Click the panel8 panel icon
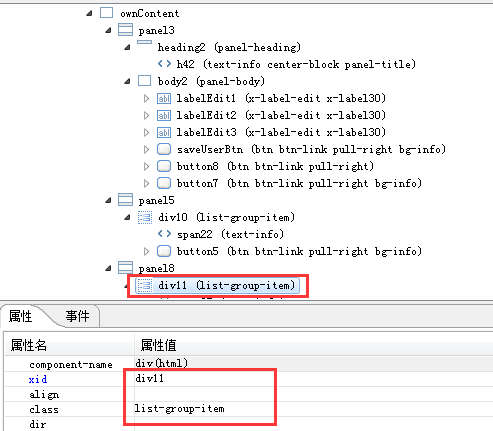 pos(125,268)
